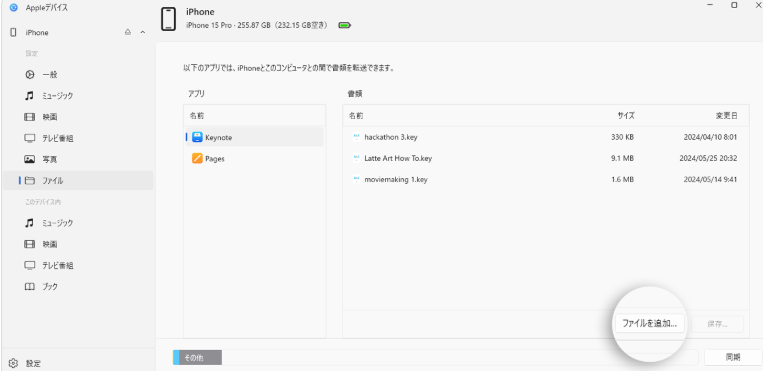Image resolution: width=763 pixels, height=371 pixels.
Task: Click the iPhone device icon in sidebar
Action: 13,33
